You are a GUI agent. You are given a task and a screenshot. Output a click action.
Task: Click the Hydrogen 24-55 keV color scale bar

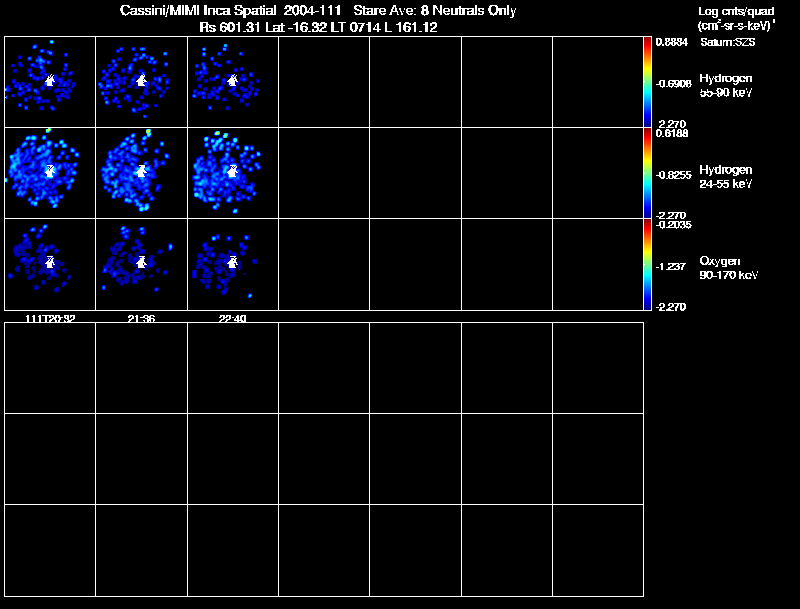[x=647, y=173]
